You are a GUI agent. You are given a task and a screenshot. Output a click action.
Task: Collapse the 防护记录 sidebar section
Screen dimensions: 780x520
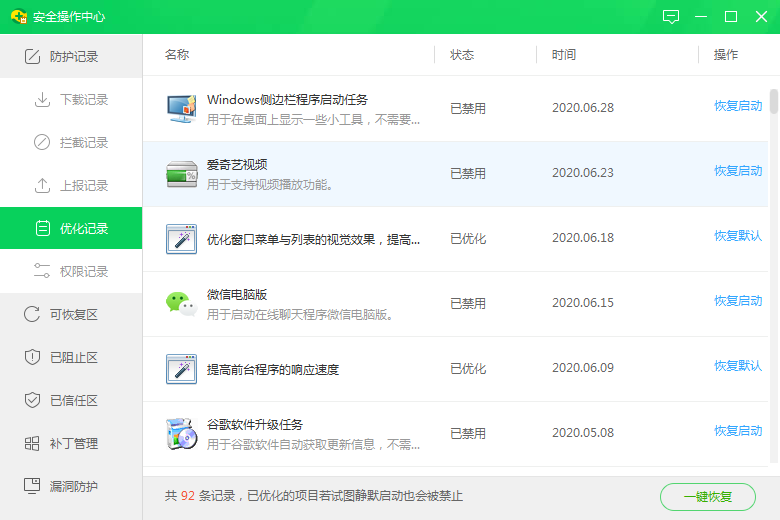[x=71, y=57]
